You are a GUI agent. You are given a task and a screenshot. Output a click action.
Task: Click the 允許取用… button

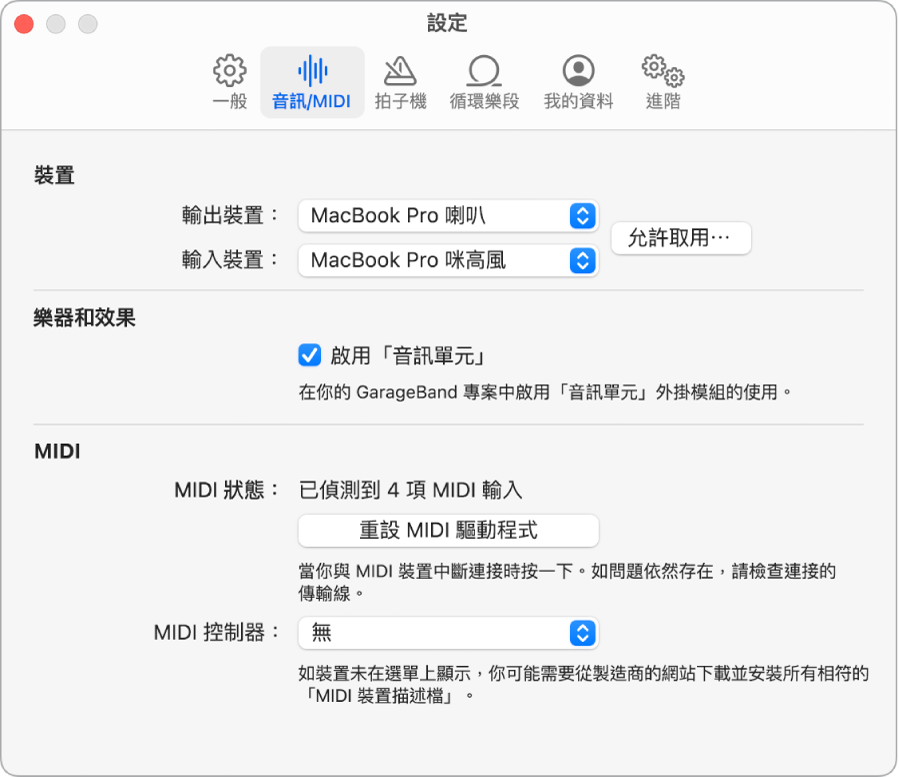pos(681,238)
